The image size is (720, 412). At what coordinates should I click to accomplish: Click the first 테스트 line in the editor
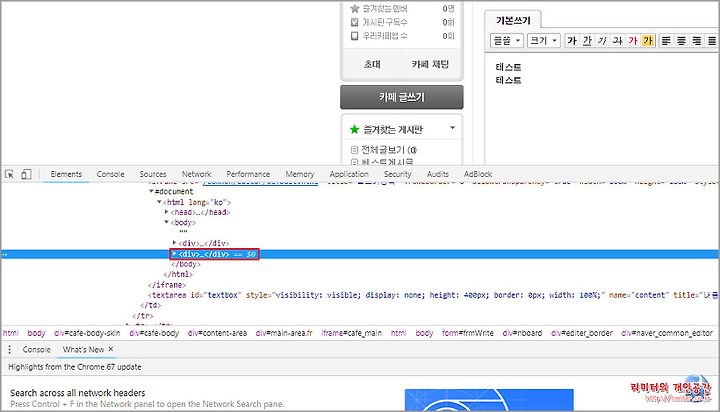pyautogui.click(x=508, y=67)
